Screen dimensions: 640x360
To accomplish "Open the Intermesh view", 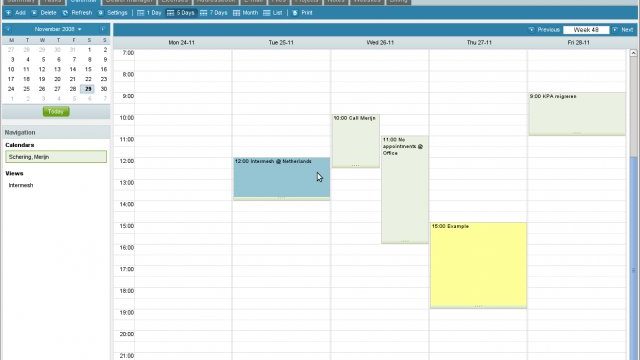I will [x=21, y=185].
